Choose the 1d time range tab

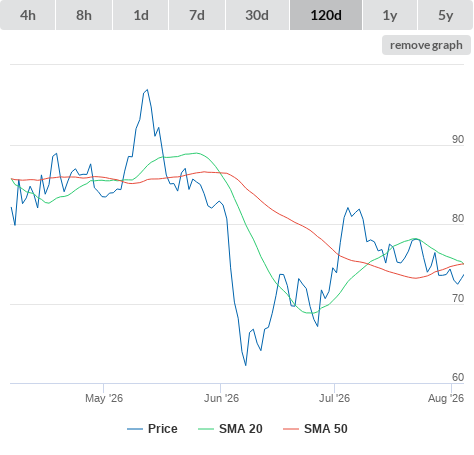pos(141,15)
